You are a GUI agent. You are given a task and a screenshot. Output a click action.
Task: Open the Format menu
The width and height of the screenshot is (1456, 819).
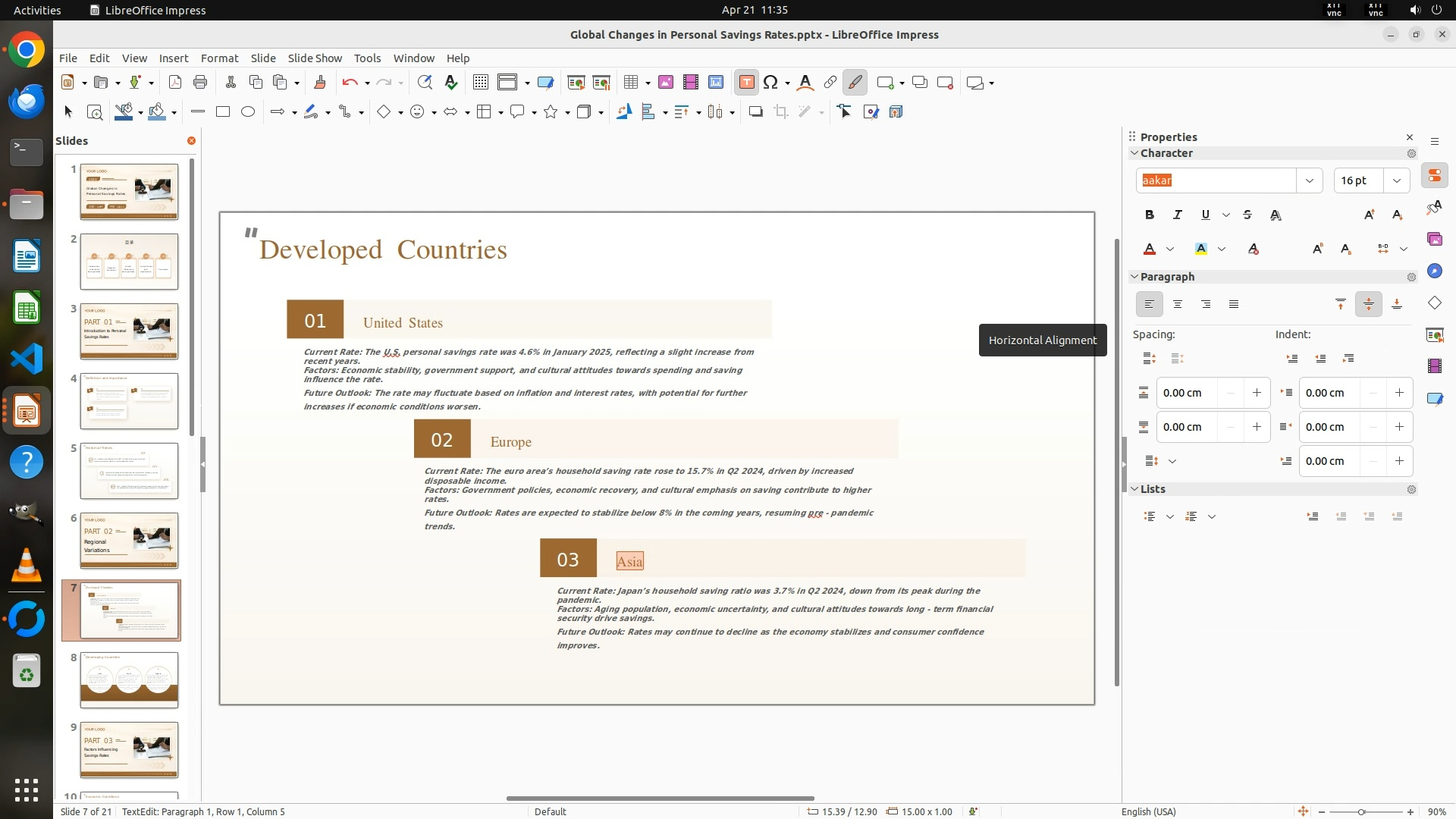click(219, 58)
